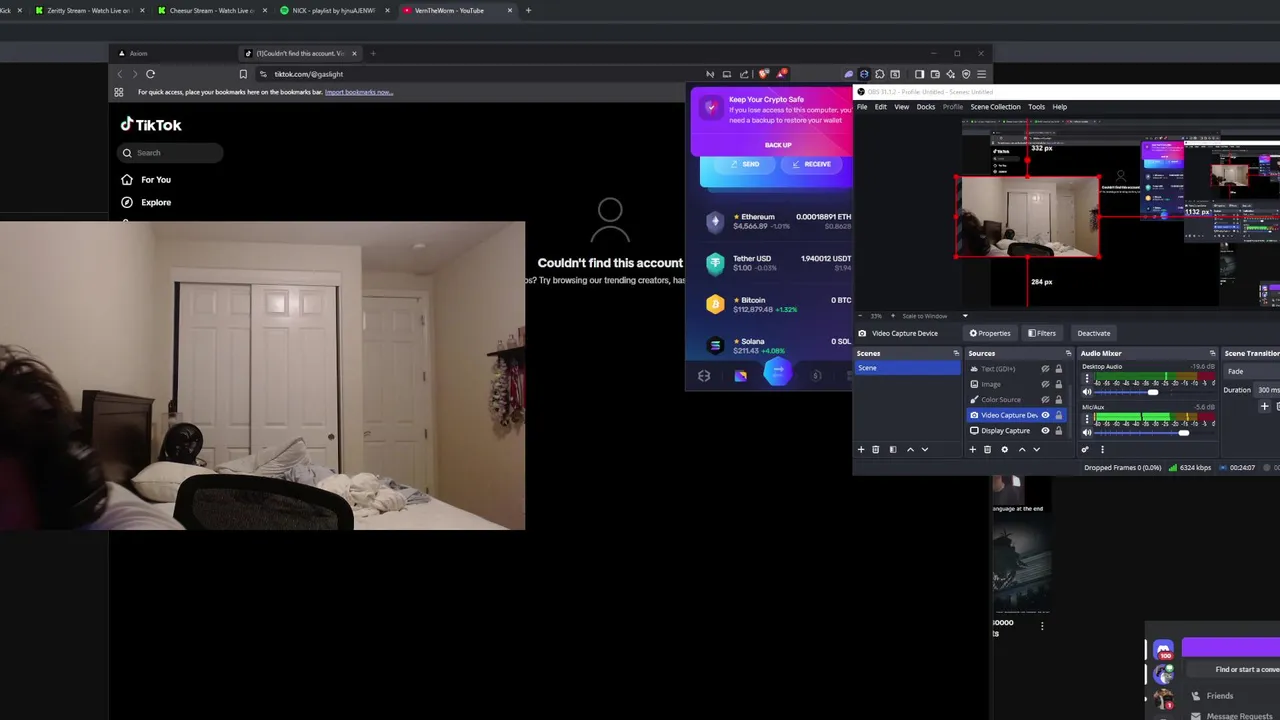Open the OBS Docks menu
The image size is (1280, 720).
pos(926,107)
